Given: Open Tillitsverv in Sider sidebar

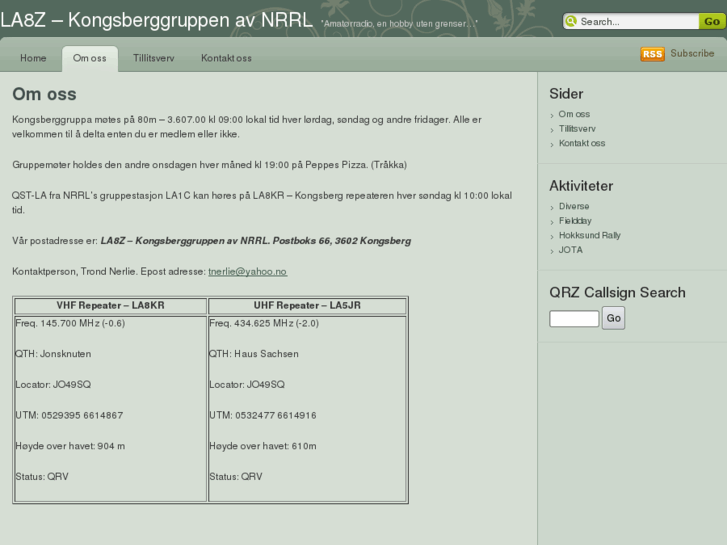Looking at the screenshot, I should point(577,128).
